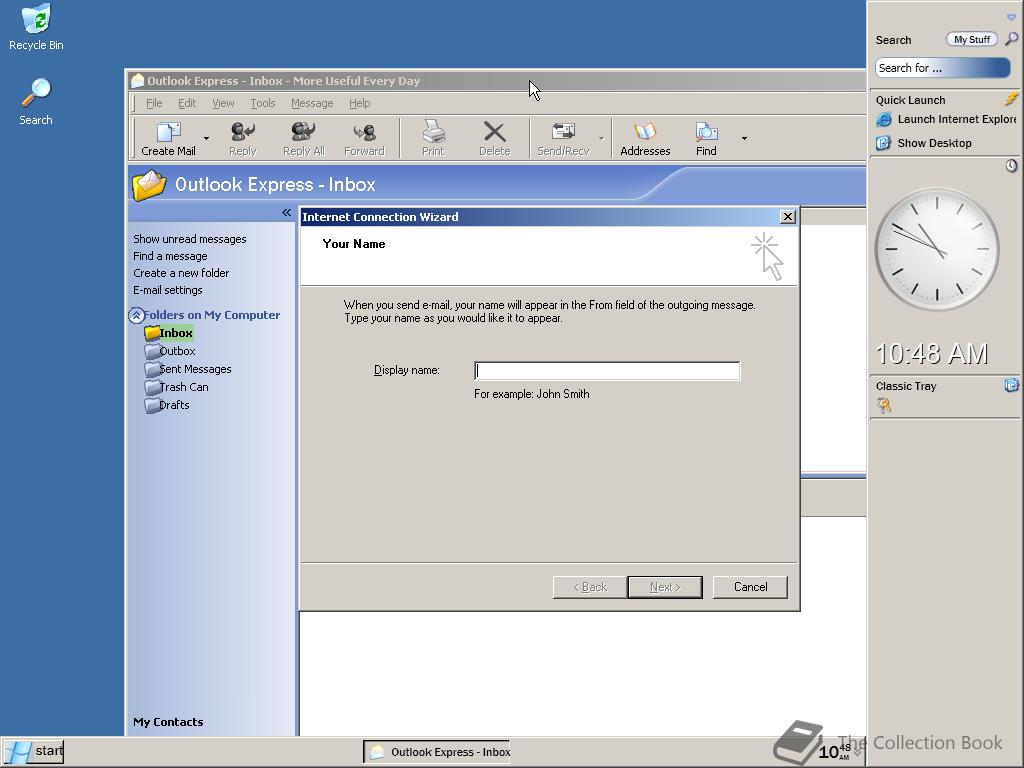
Task: Open the Create Mail dropdown arrow
Action: click(206, 138)
